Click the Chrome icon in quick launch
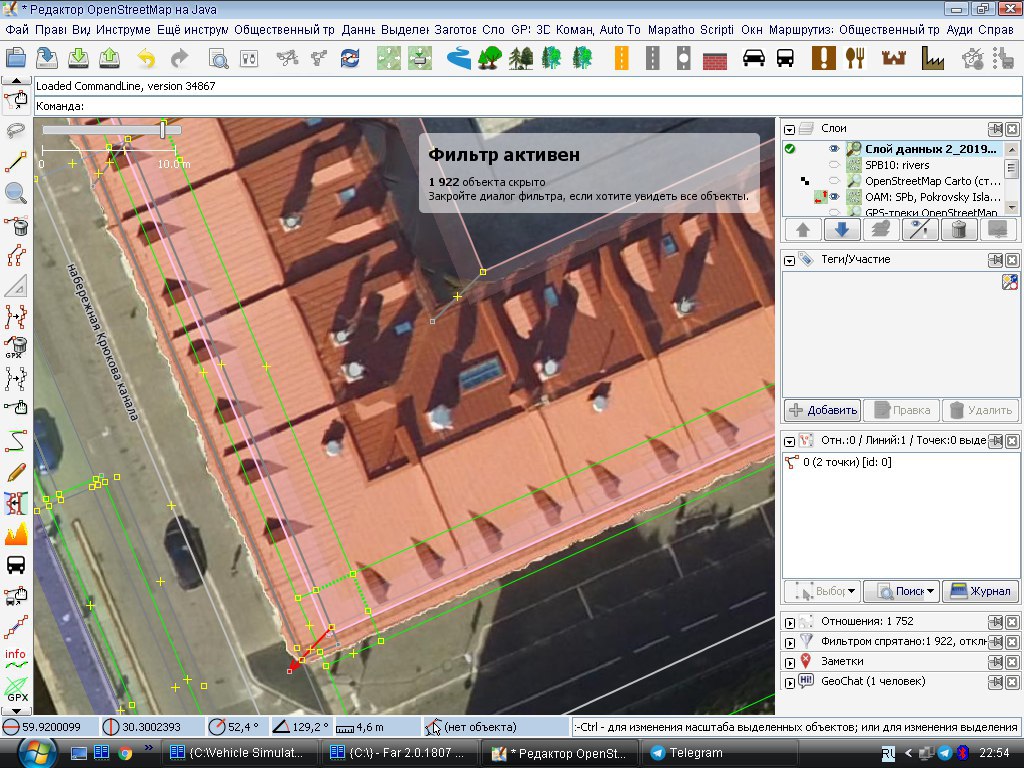 (125, 753)
